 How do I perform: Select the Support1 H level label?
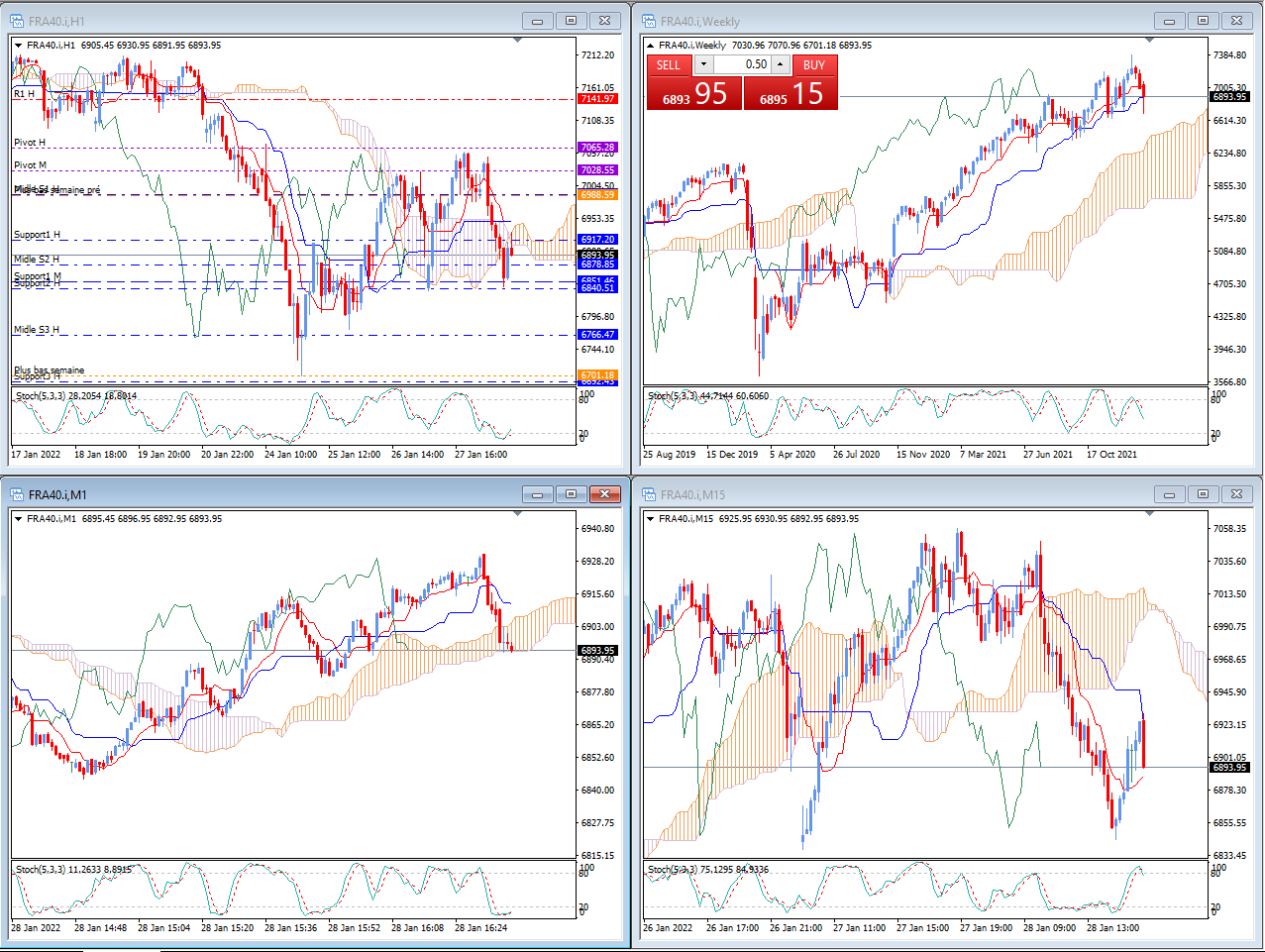[37, 235]
